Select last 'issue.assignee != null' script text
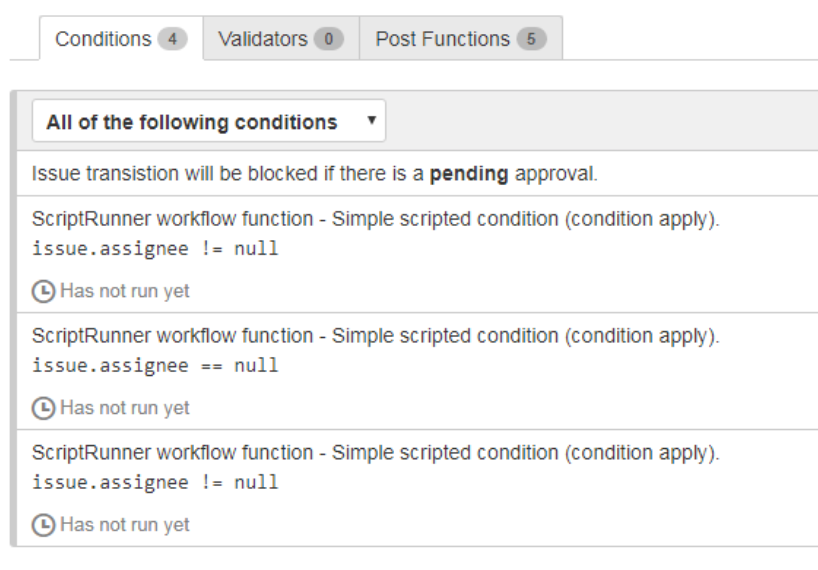The image size is (818, 570). pos(155,482)
